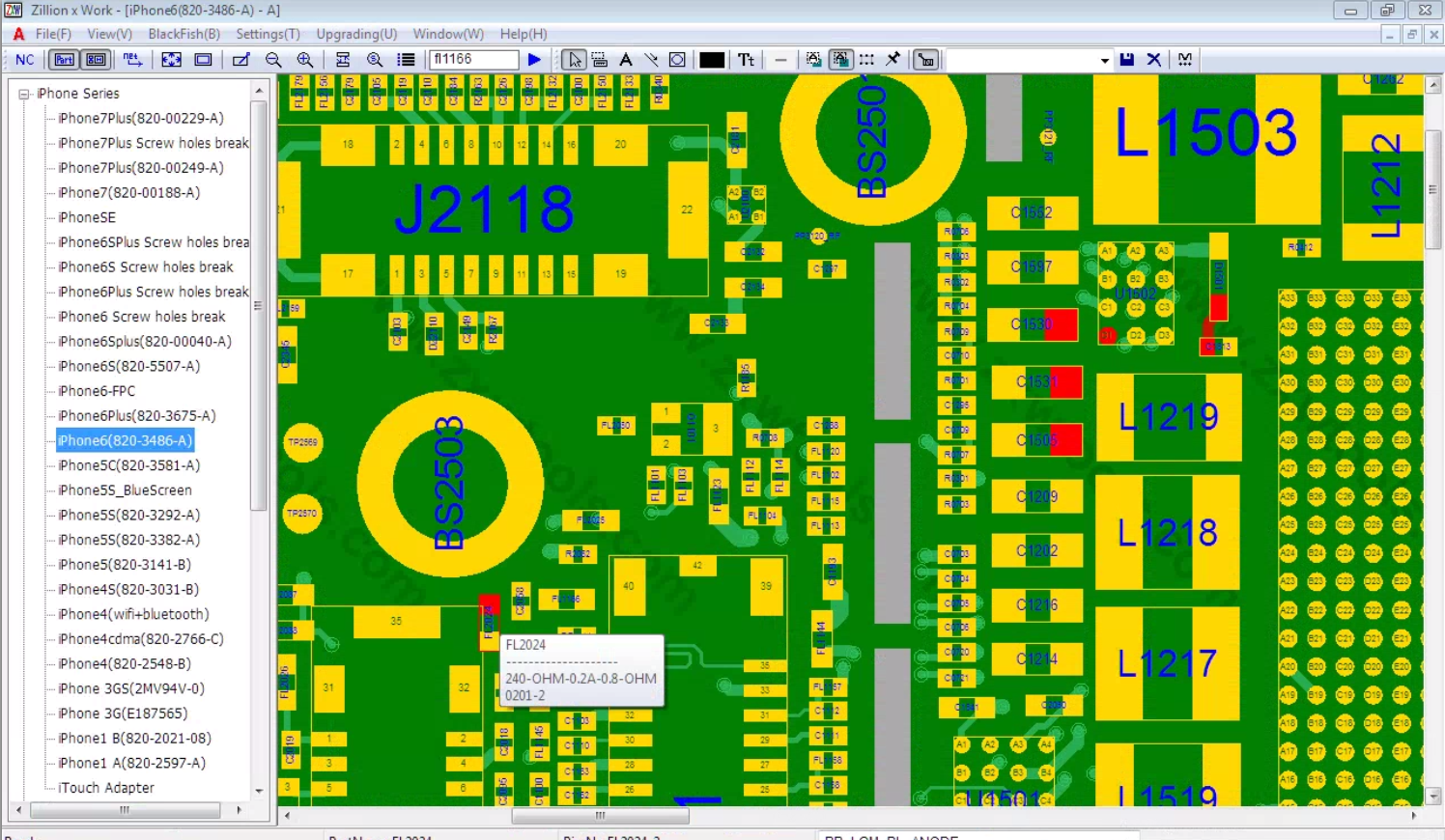Select the text annotation A tool
Image resolution: width=1445 pixels, height=840 pixels.
[626, 60]
